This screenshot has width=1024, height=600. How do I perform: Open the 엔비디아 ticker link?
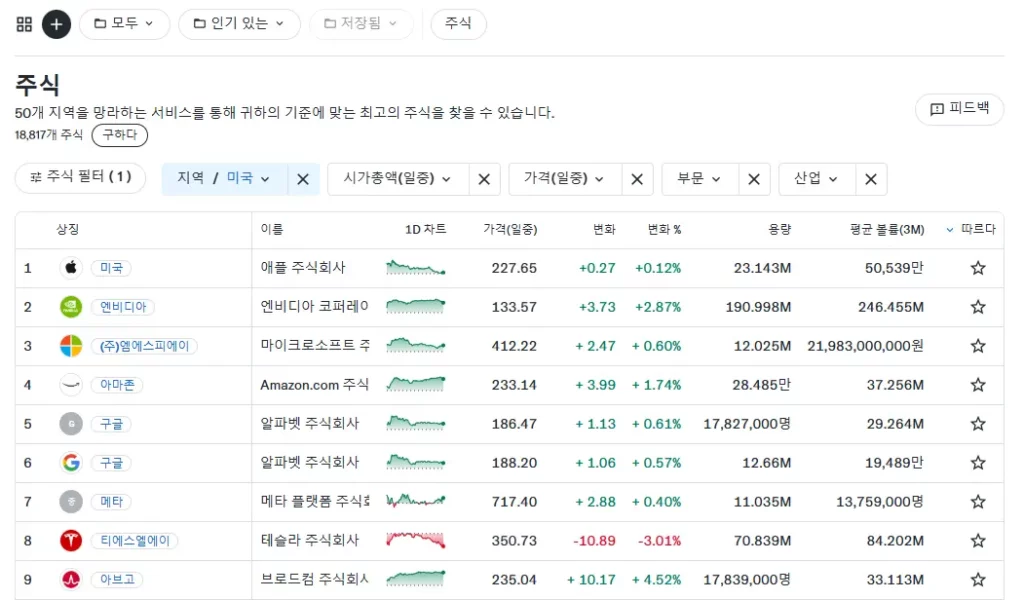click(123, 307)
